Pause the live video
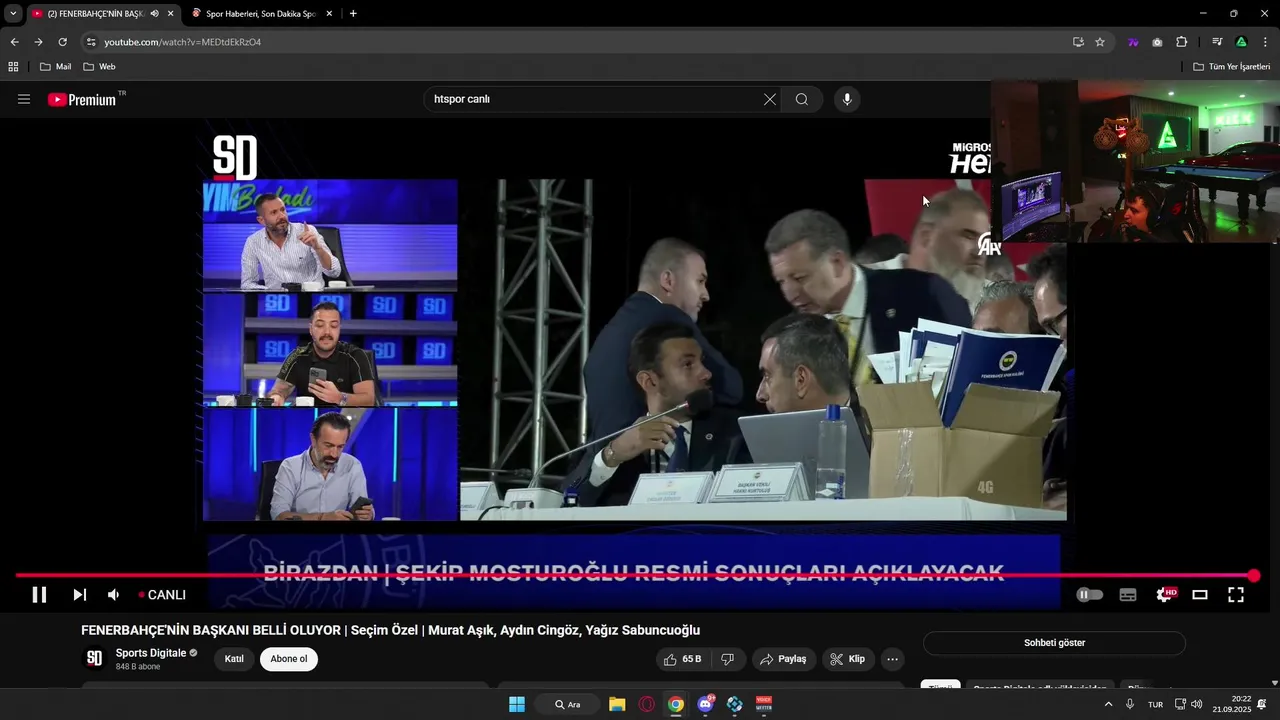1280x720 pixels. click(x=39, y=595)
